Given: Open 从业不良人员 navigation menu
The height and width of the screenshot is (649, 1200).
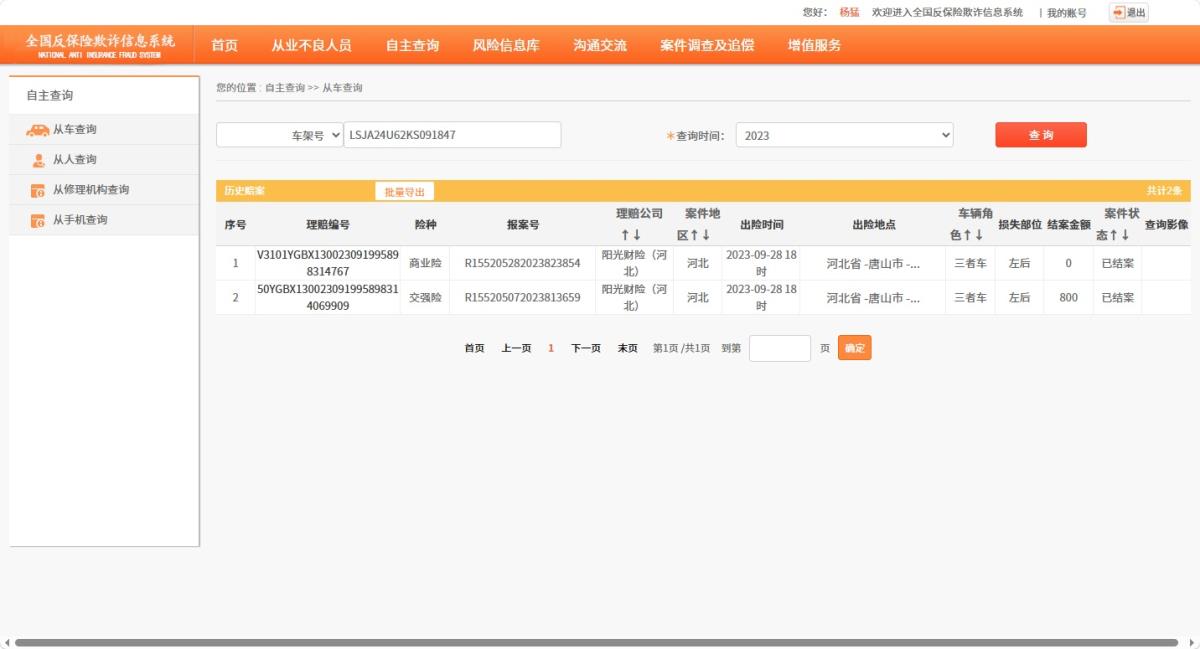Looking at the screenshot, I should (312, 45).
